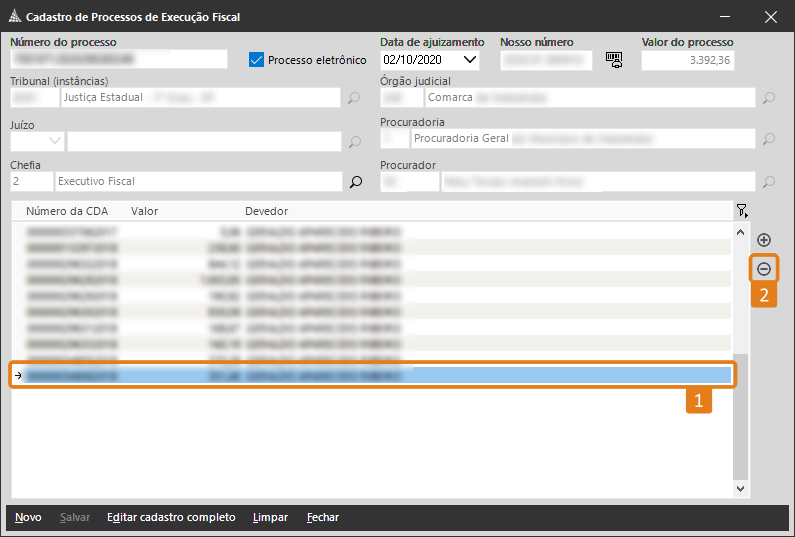Open the grid filter icon
Image resolution: width=795 pixels, height=537 pixels.
(x=741, y=211)
